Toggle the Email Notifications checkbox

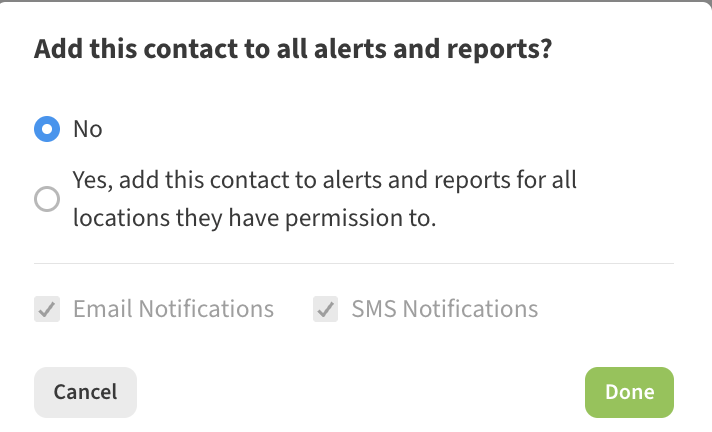[46, 309]
